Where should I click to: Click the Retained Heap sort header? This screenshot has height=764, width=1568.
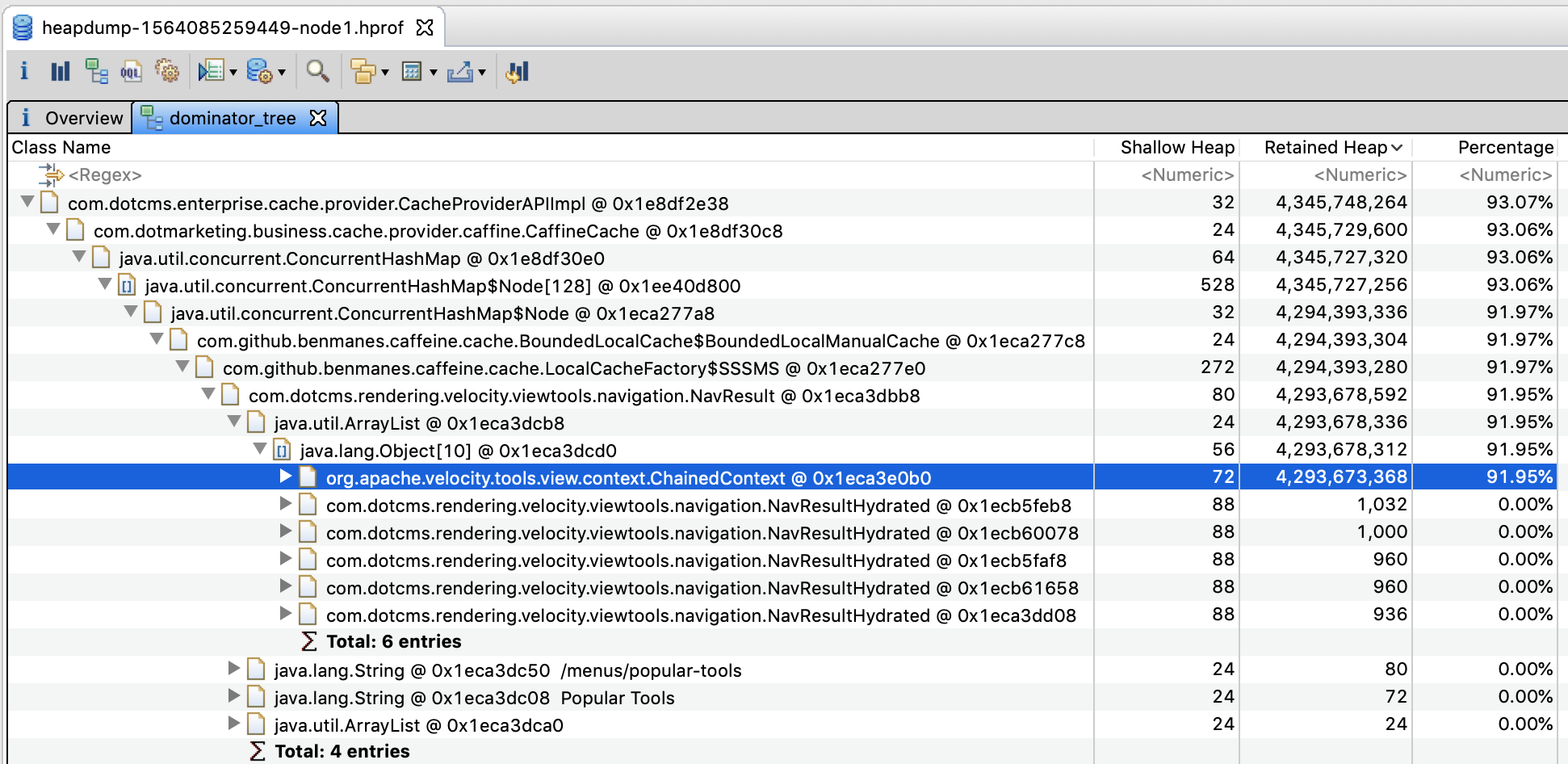[x=1325, y=147]
